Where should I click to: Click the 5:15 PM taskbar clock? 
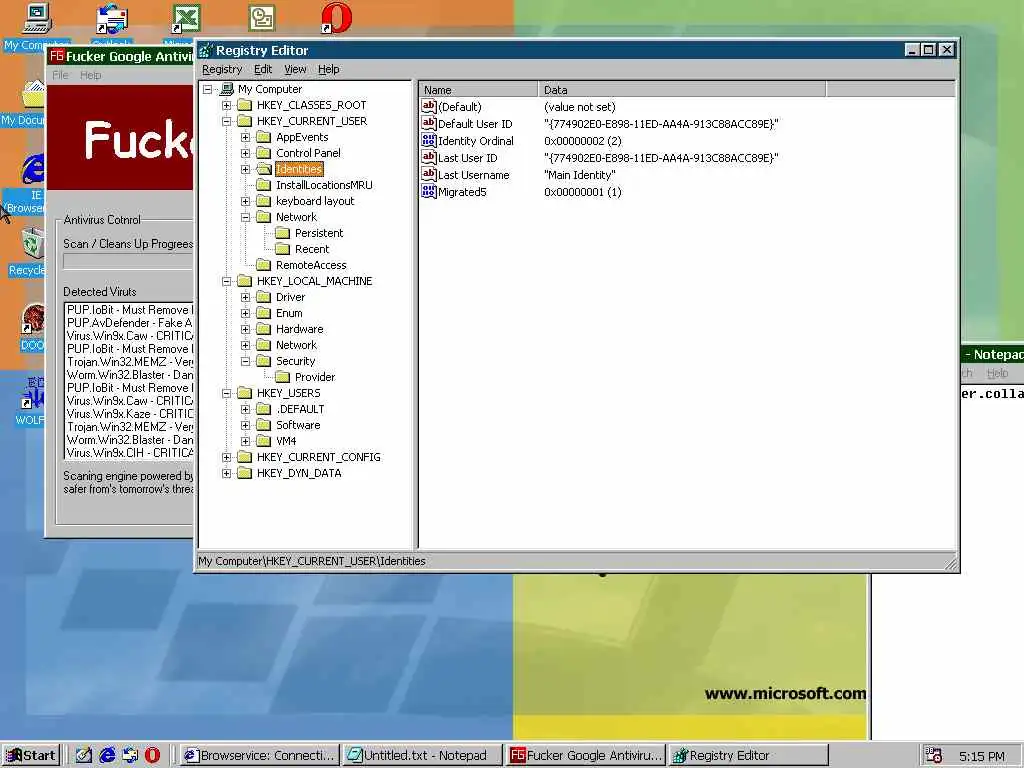pyautogui.click(x=982, y=756)
